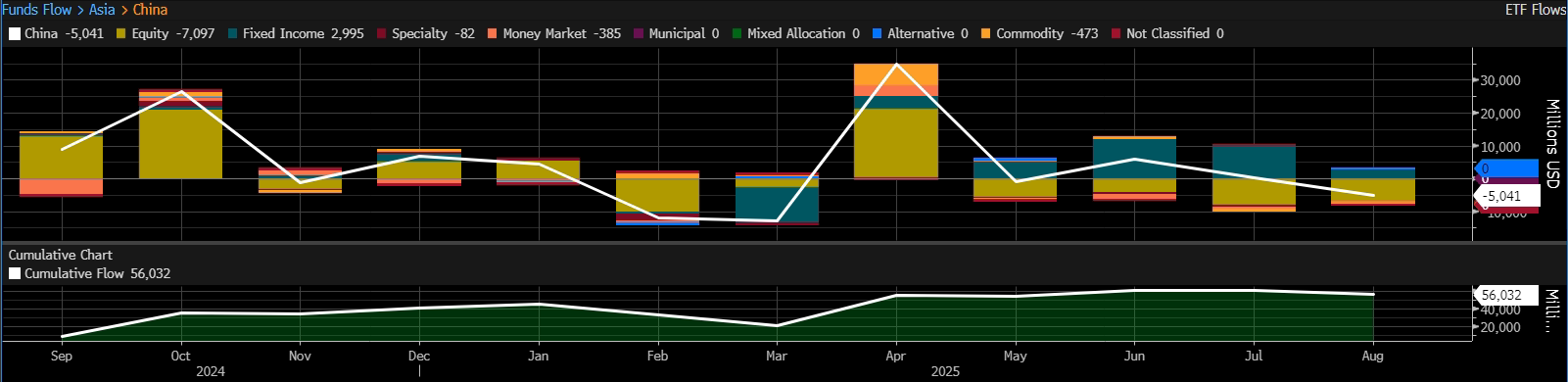Image resolution: width=1568 pixels, height=382 pixels.
Task: Select the Jan month axis label
Action: (539, 356)
